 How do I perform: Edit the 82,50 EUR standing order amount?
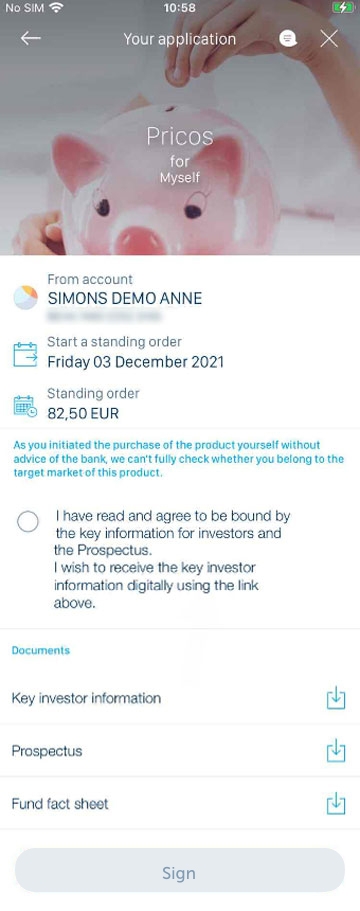pos(83,414)
